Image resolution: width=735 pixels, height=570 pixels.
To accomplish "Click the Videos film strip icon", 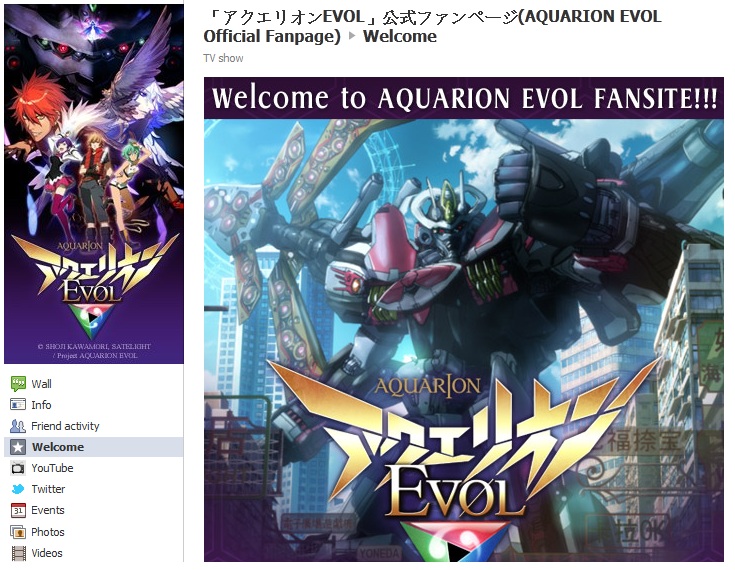I will (18, 553).
